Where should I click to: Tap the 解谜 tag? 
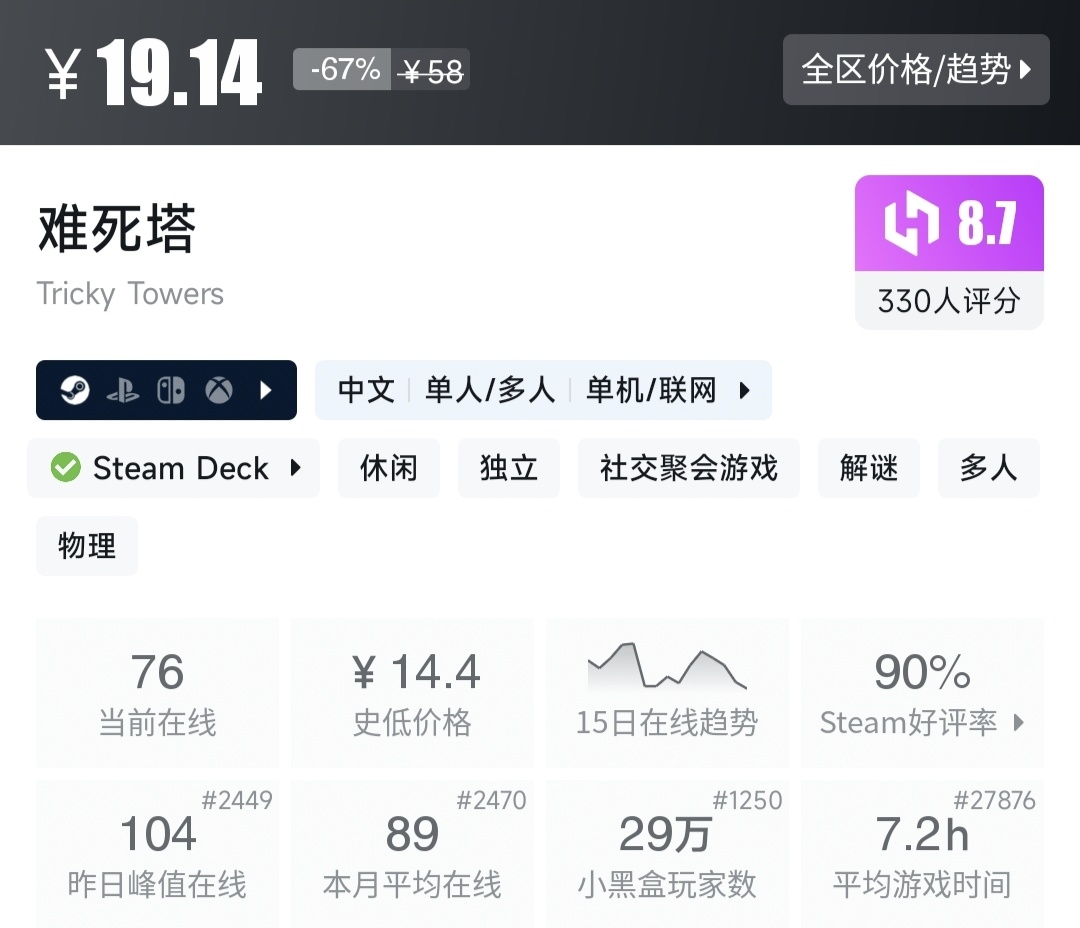tap(869, 468)
